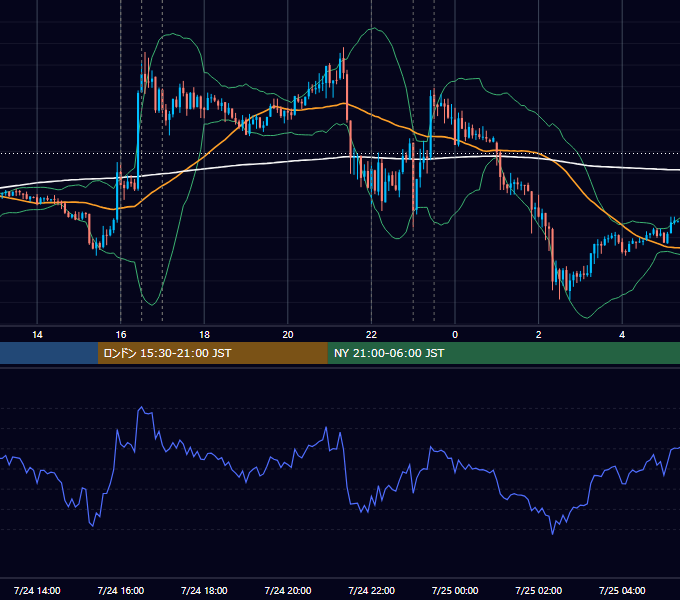Click the 7/25 00:00 time label
Viewport: 680px width, 600px height.
click(x=455, y=590)
